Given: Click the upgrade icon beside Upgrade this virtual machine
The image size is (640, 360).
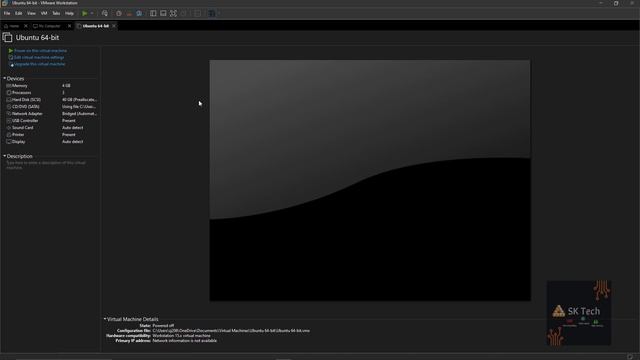Looking at the screenshot, I should pos(11,64).
